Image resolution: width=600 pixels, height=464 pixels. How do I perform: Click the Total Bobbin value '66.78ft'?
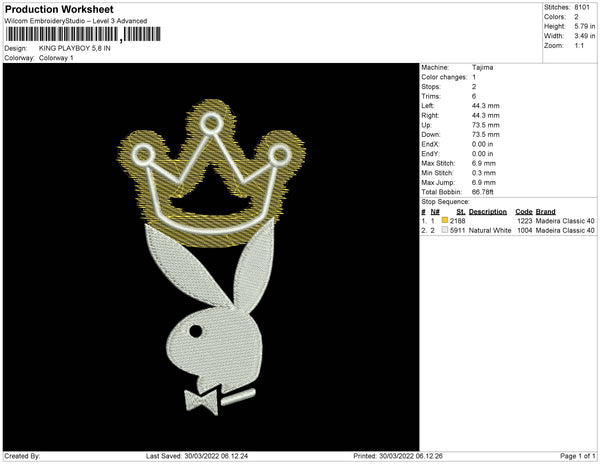[x=483, y=192]
